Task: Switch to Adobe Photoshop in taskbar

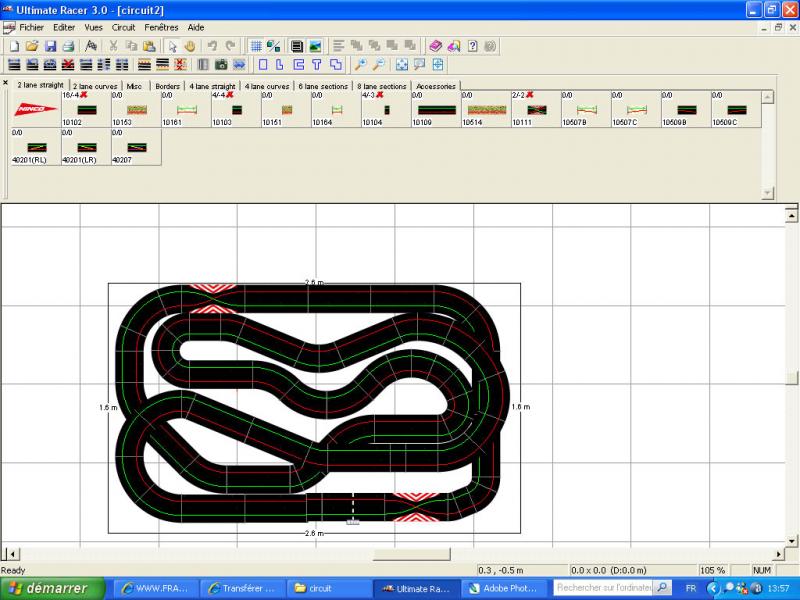Action: (508, 588)
